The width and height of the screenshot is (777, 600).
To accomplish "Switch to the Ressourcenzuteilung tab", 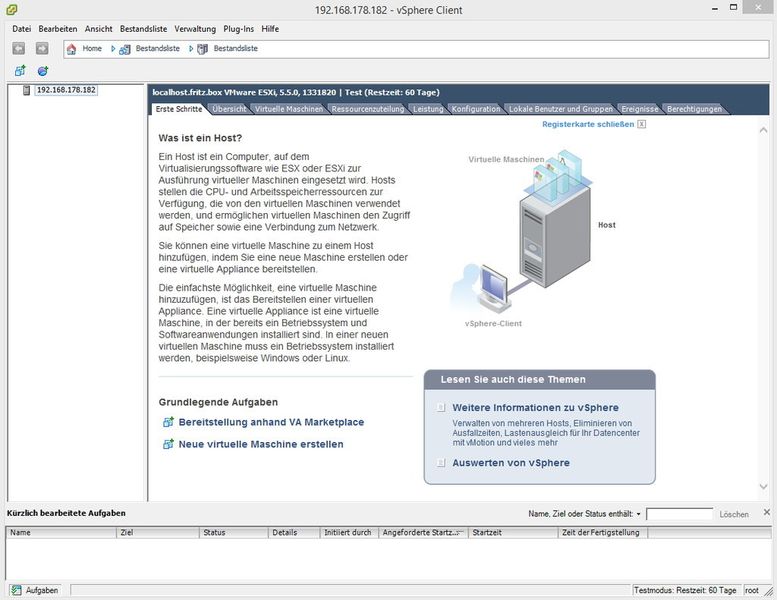I will [368, 109].
